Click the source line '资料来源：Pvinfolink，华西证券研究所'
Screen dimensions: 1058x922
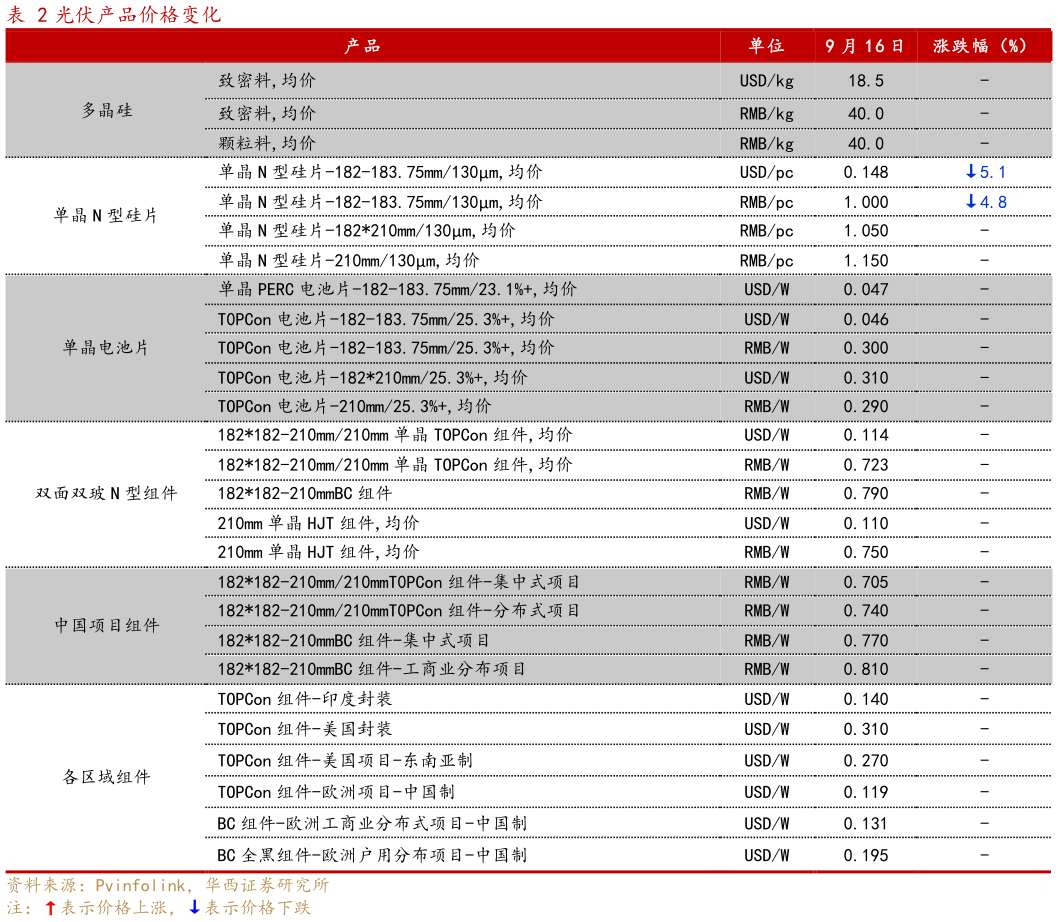(168, 885)
